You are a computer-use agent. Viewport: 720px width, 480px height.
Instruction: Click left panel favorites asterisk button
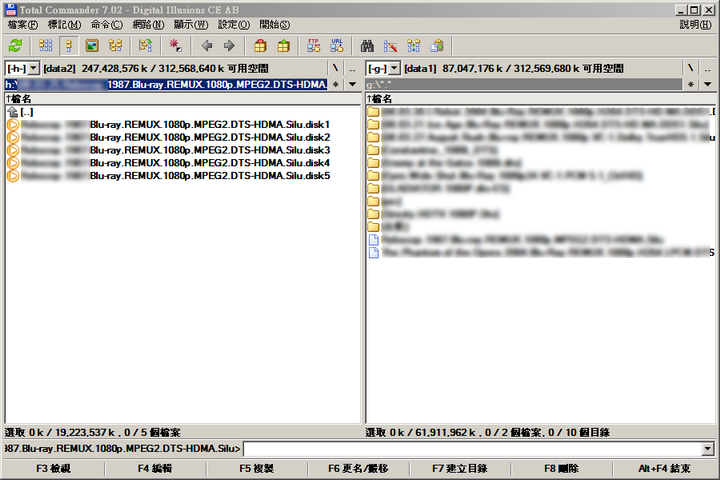click(336, 84)
